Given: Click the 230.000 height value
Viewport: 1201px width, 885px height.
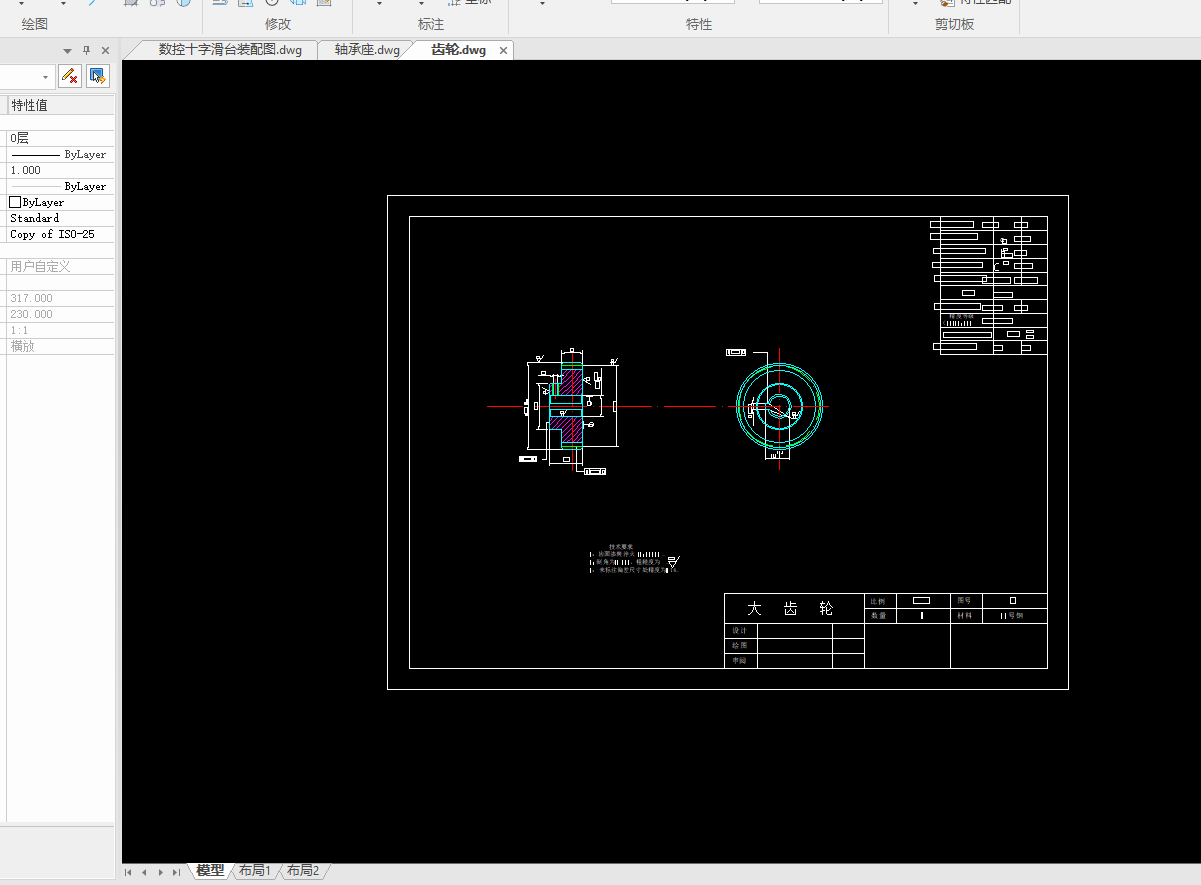Looking at the screenshot, I should pyautogui.click(x=60, y=315).
